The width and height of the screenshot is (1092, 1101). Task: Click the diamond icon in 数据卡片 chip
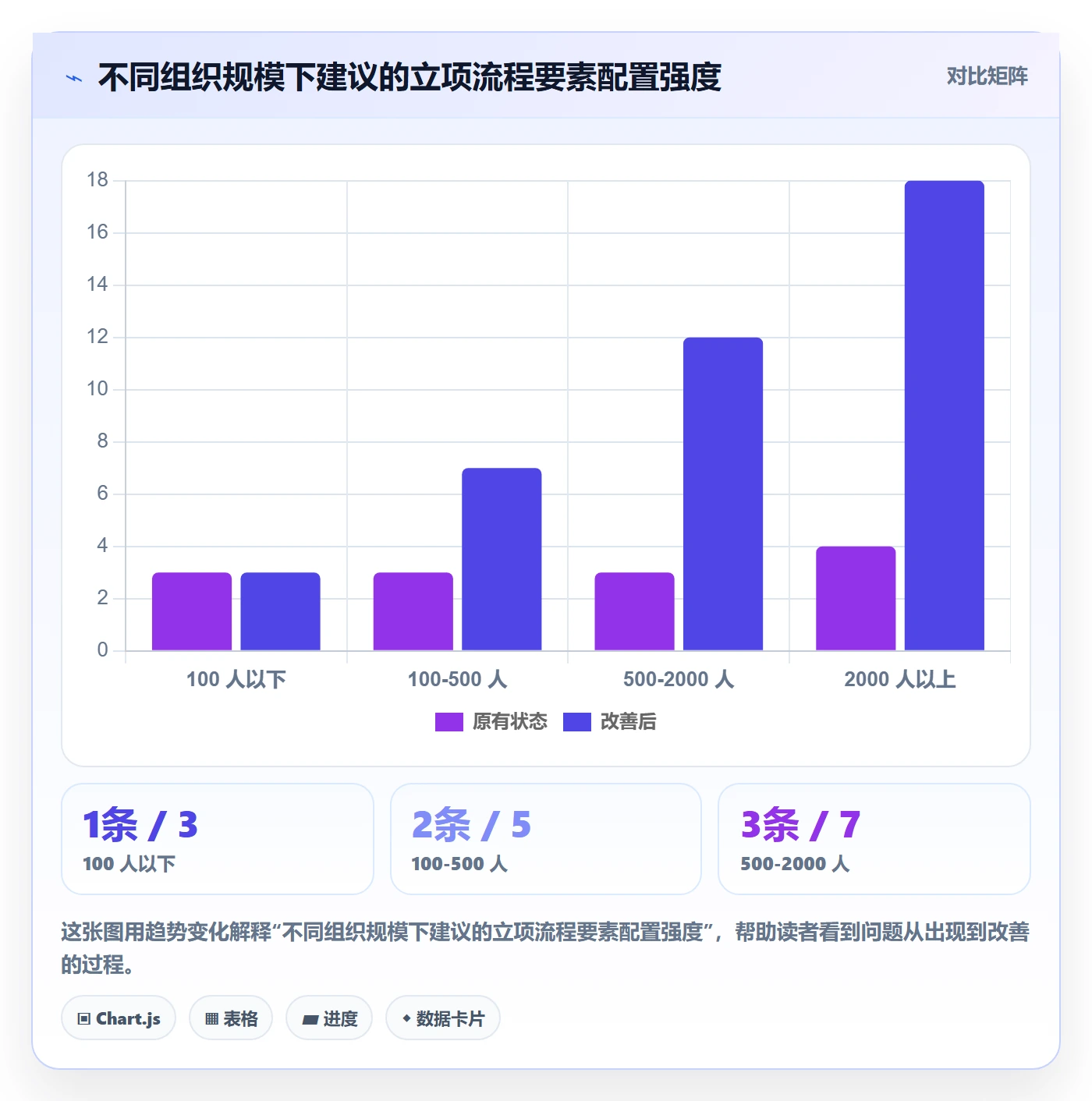coord(406,1018)
